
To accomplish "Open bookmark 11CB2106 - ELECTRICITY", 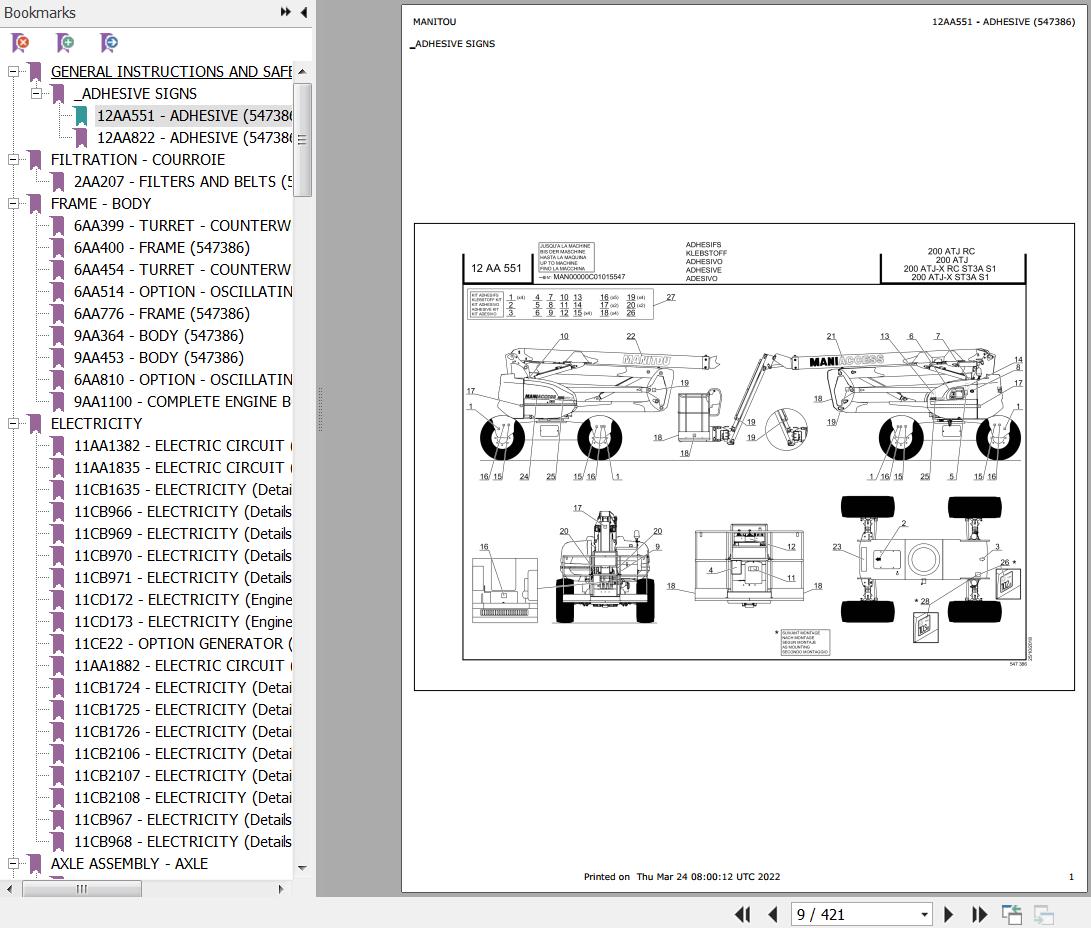I will (183, 753).
